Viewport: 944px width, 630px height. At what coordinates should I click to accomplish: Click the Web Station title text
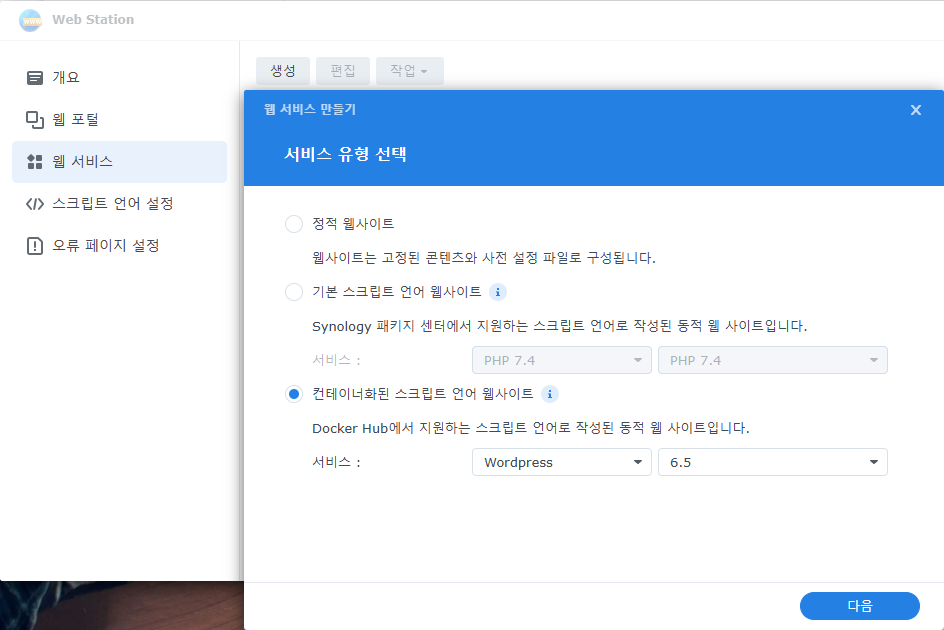pos(93,20)
